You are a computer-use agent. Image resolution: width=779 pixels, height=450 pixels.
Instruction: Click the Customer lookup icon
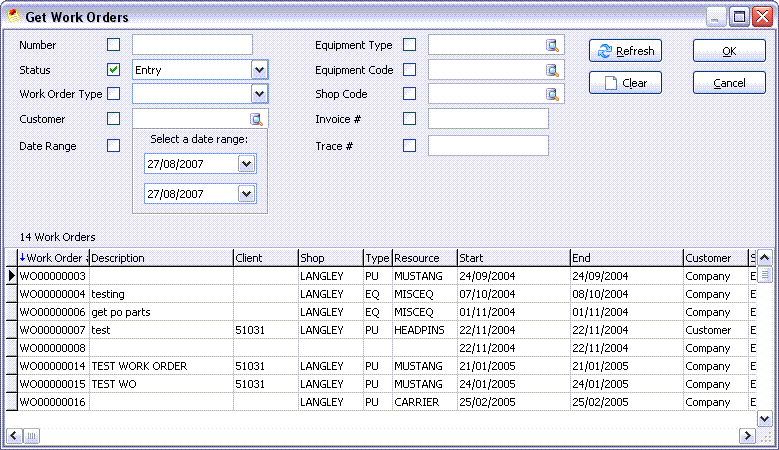tap(257, 119)
